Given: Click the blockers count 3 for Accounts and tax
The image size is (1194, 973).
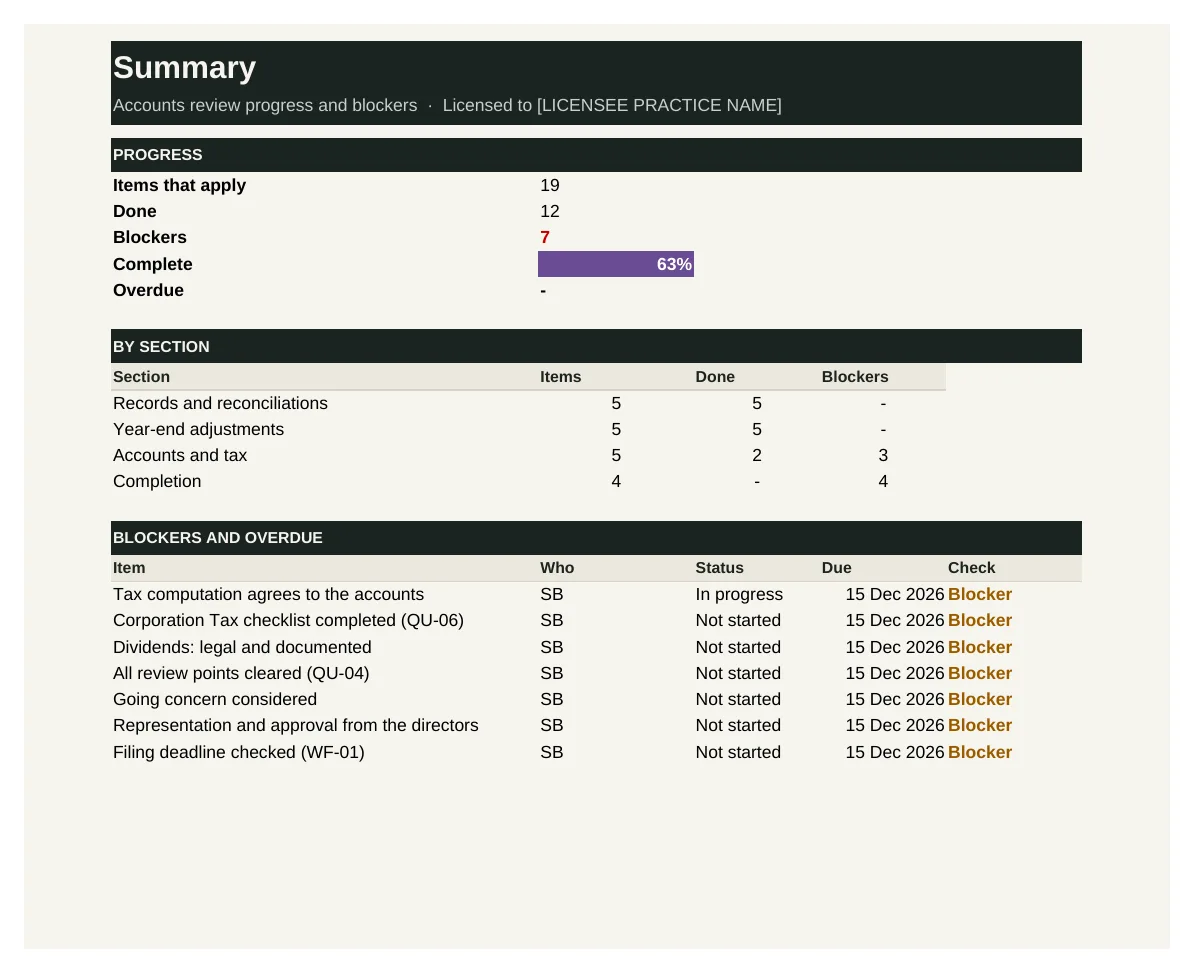Looking at the screenshot, I should (883, 455).
